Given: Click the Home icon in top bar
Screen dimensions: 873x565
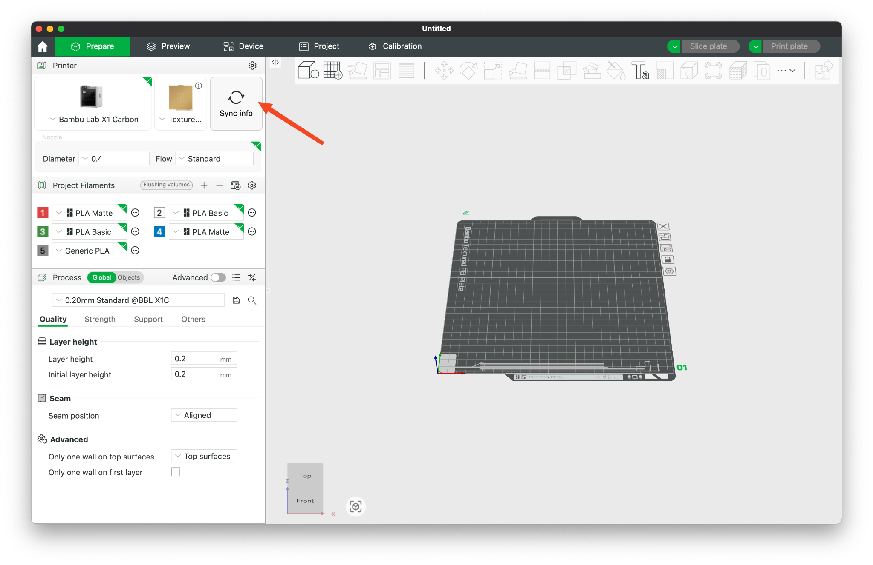Looking at the screenshot, I should point(42,46).
